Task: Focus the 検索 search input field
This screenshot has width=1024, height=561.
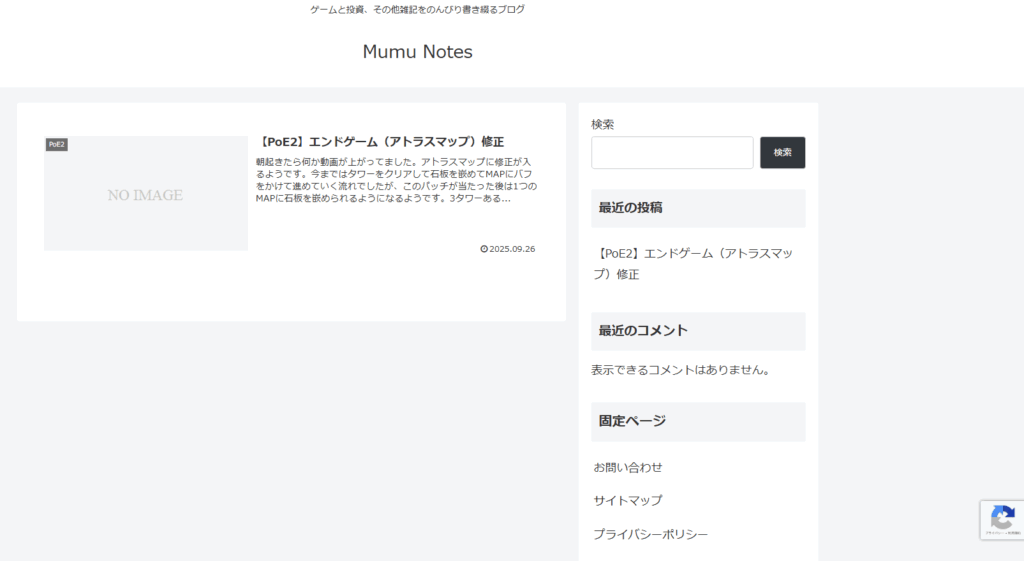Action: 671,153
